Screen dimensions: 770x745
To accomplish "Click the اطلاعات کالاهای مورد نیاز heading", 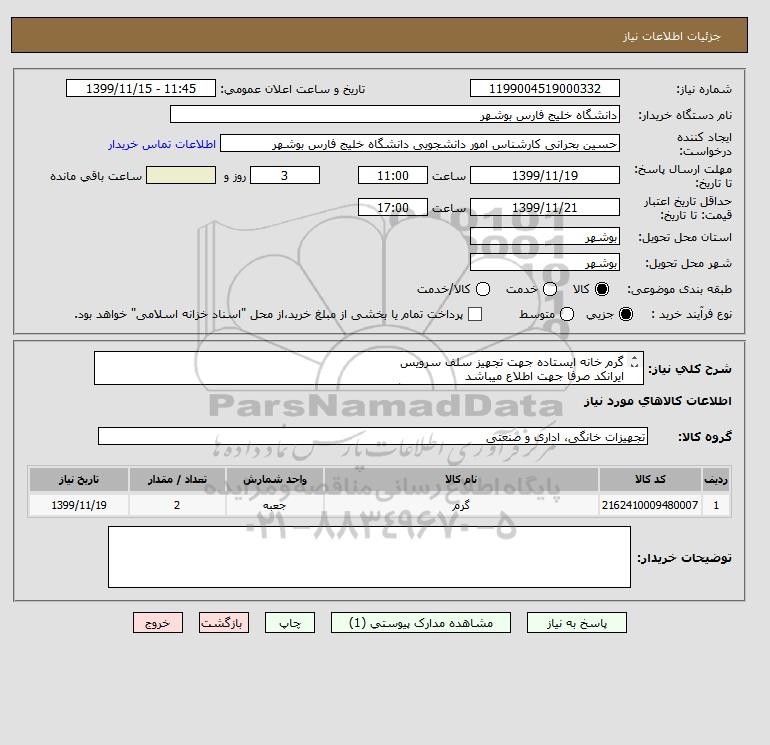I will click(658, 401).
